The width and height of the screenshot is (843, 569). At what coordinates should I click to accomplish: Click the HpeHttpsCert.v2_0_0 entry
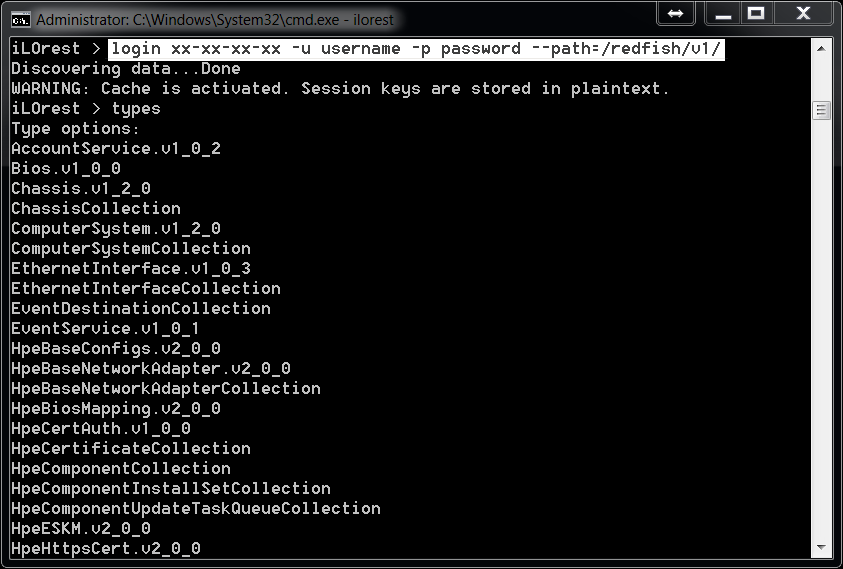pos(106,549)
